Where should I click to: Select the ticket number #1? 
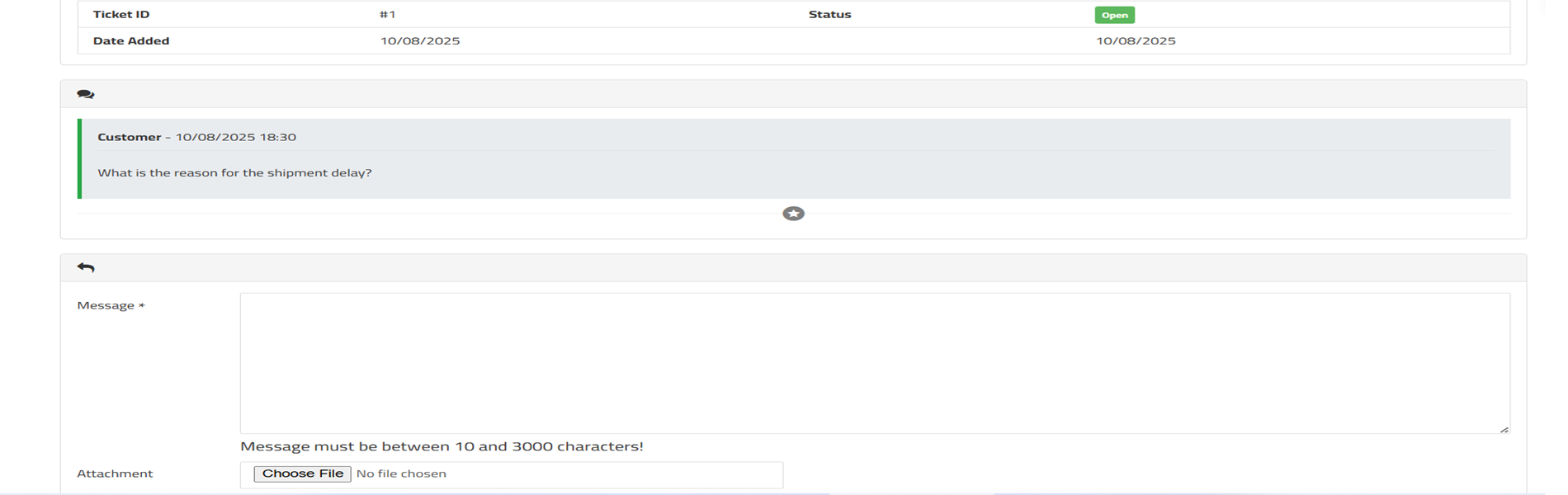(387, 14)
